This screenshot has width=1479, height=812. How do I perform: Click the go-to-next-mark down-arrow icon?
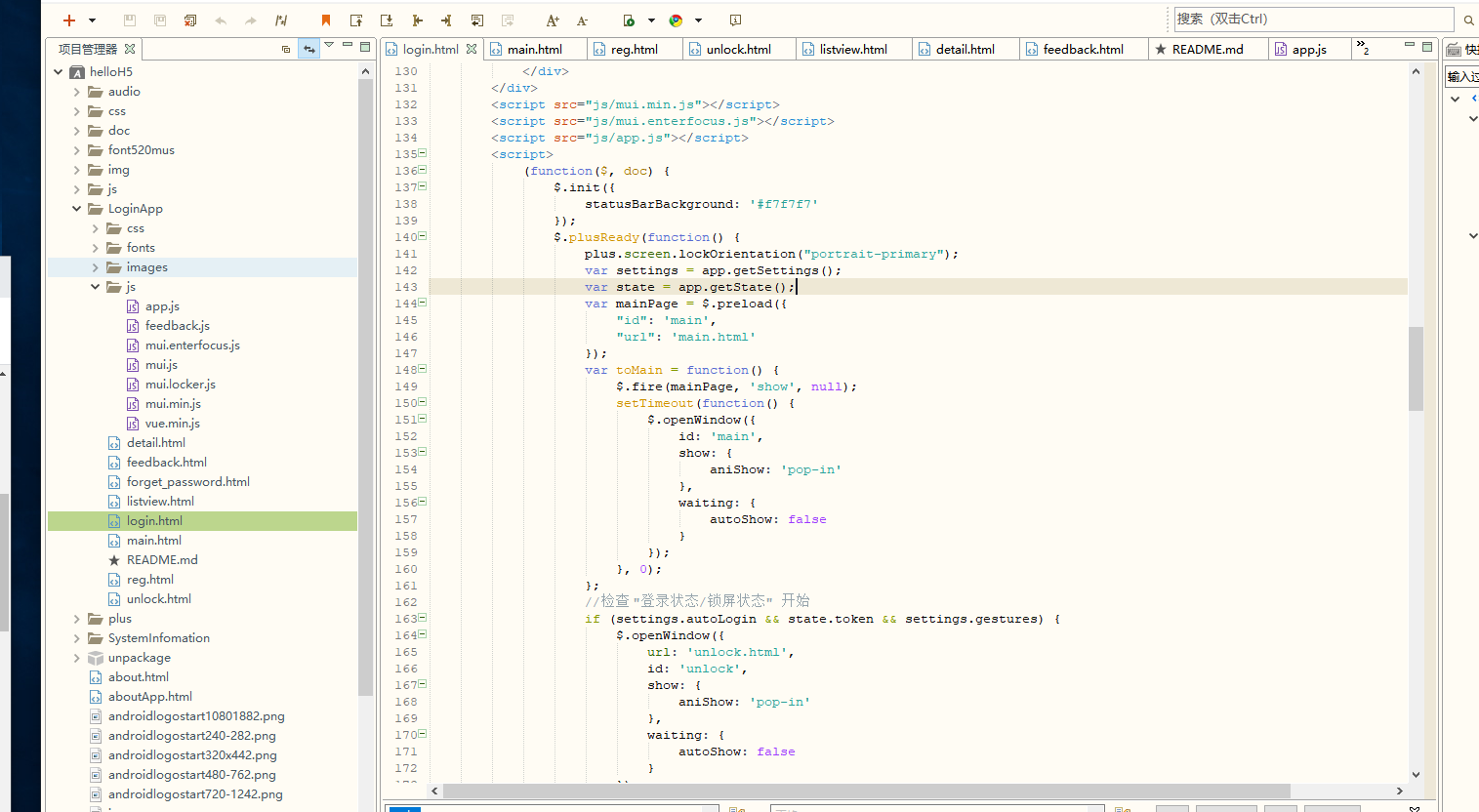387,20
